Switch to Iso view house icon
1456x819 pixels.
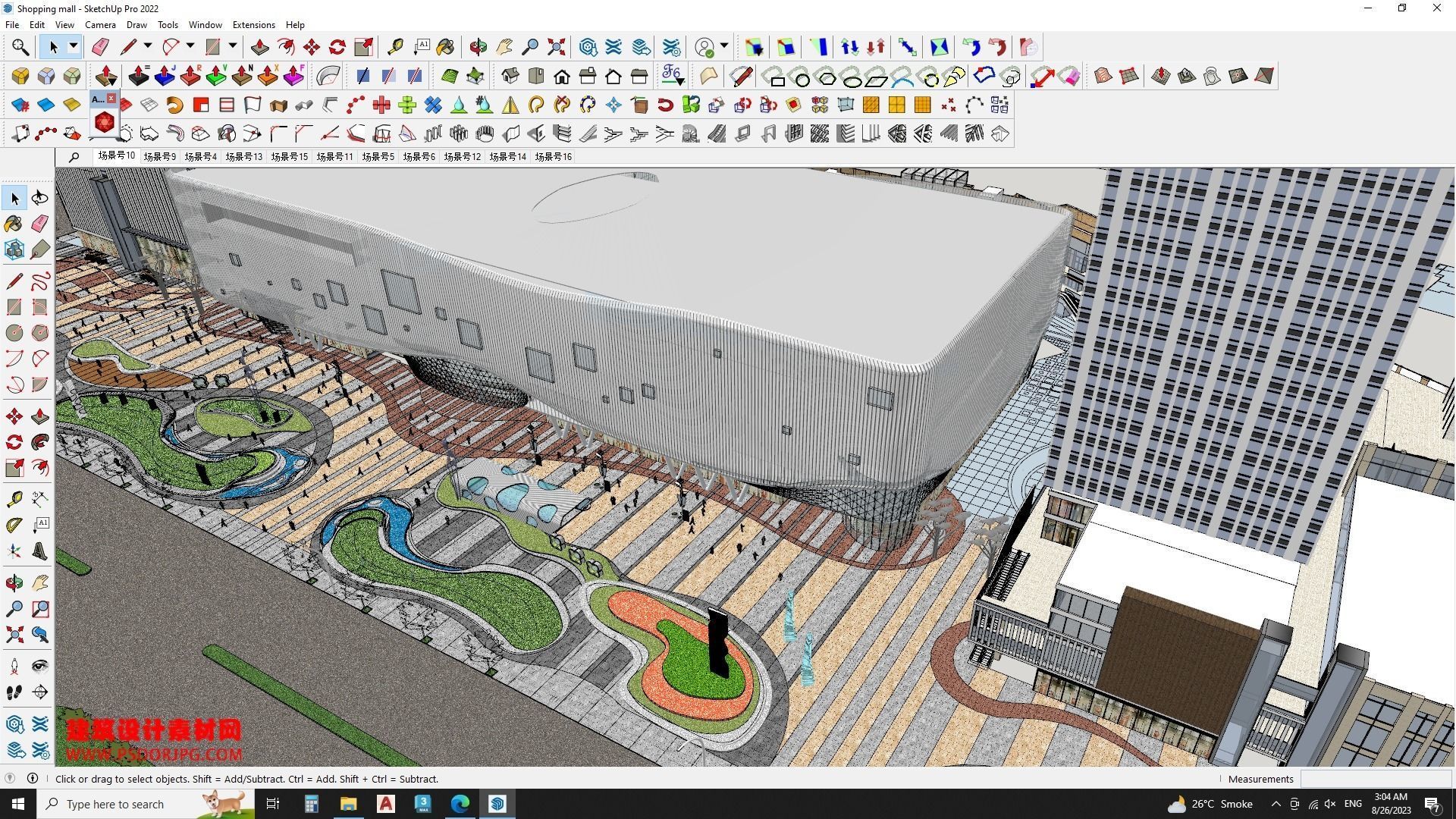tap(510, 76)
